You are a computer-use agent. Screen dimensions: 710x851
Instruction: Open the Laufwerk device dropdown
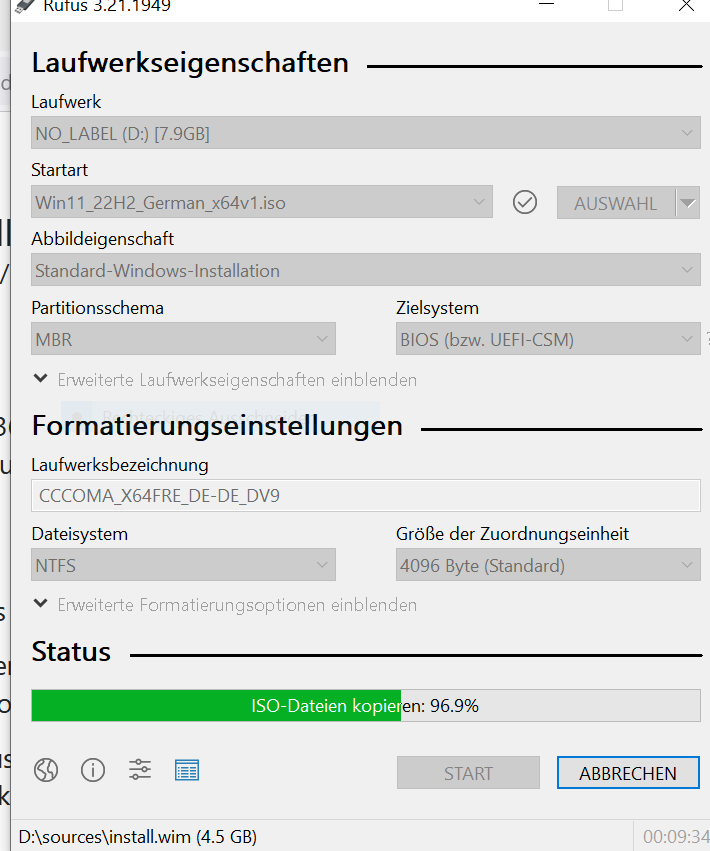[x=366, y=133]
